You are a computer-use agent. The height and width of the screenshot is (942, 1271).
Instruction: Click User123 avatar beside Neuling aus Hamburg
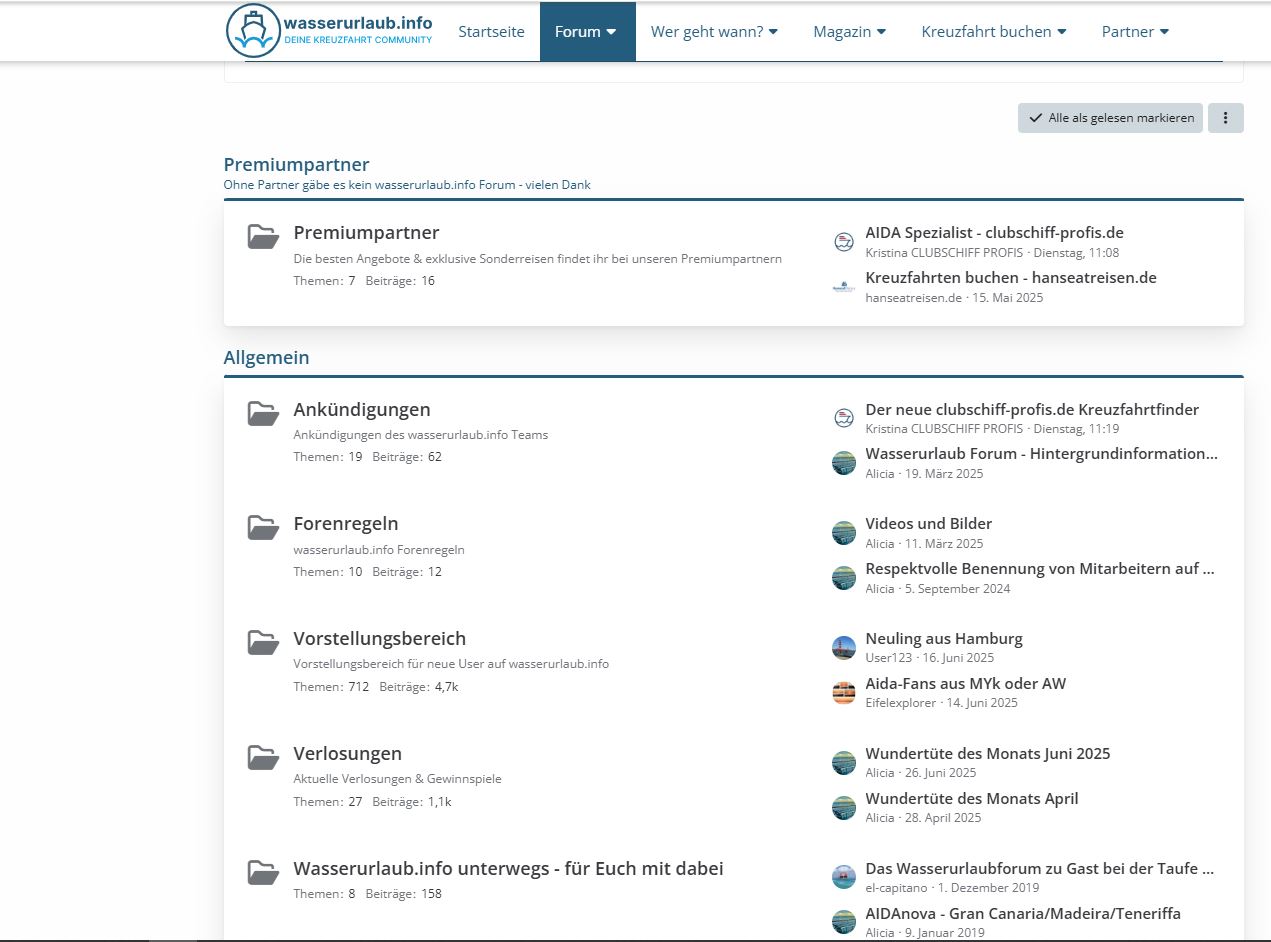tap(844, 648)
